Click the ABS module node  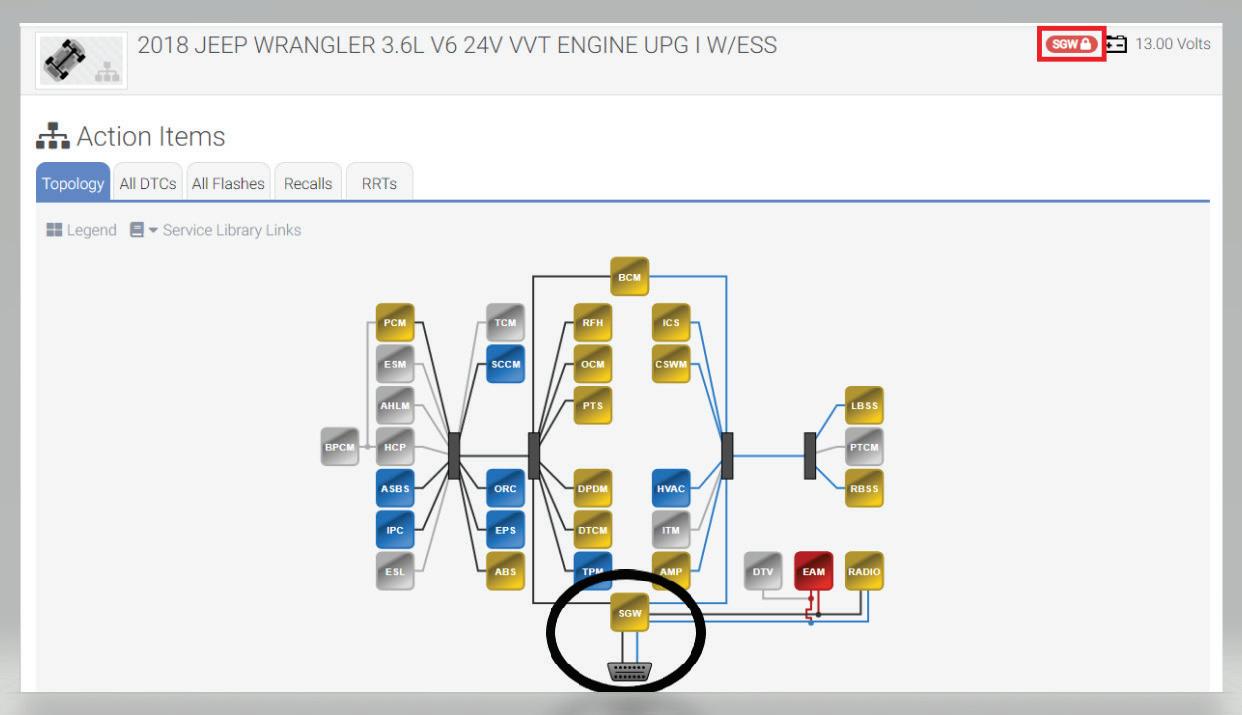click(x=505, y=572)
